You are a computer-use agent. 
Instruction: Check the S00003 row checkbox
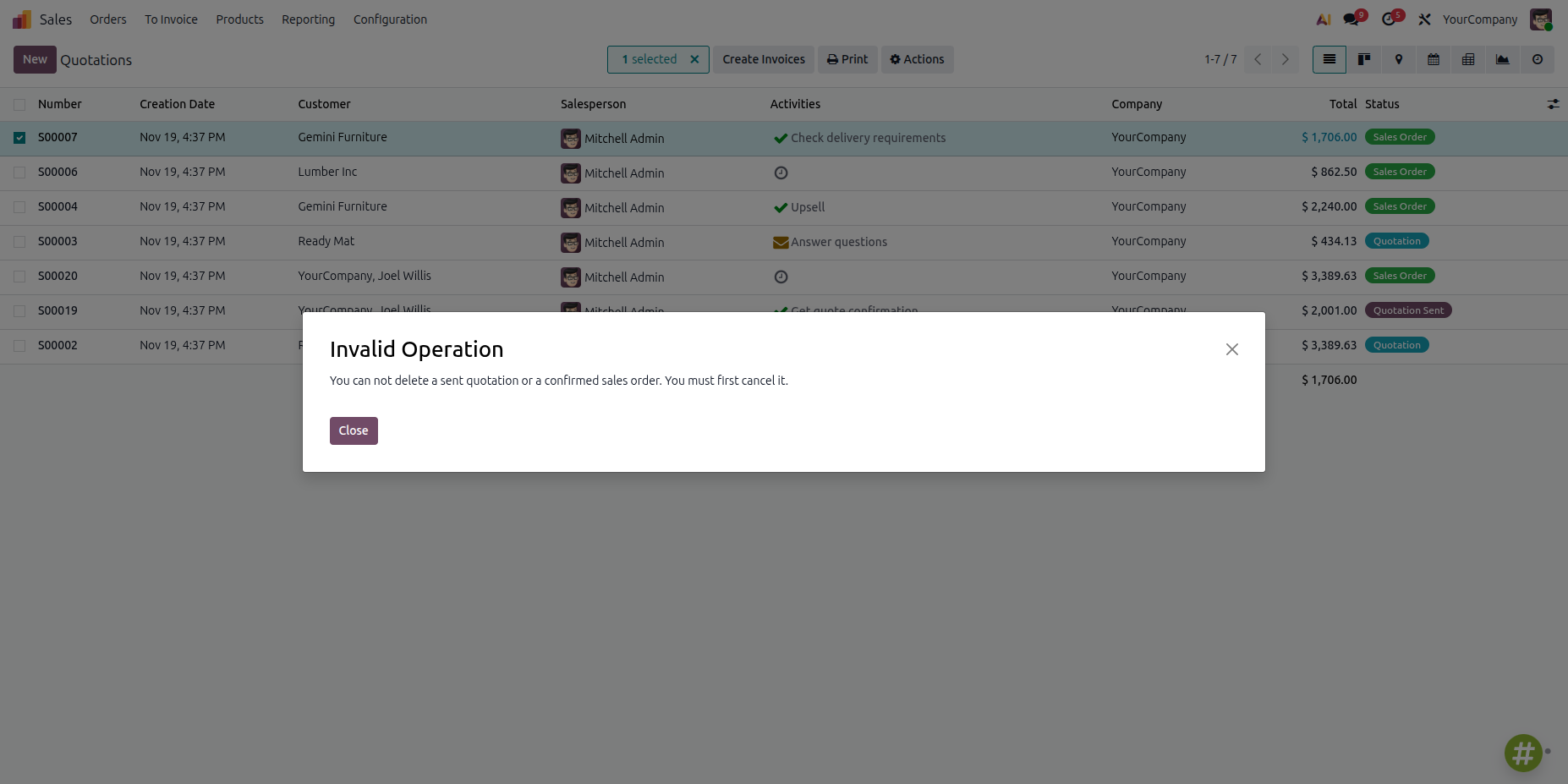(x=19, y=242)
